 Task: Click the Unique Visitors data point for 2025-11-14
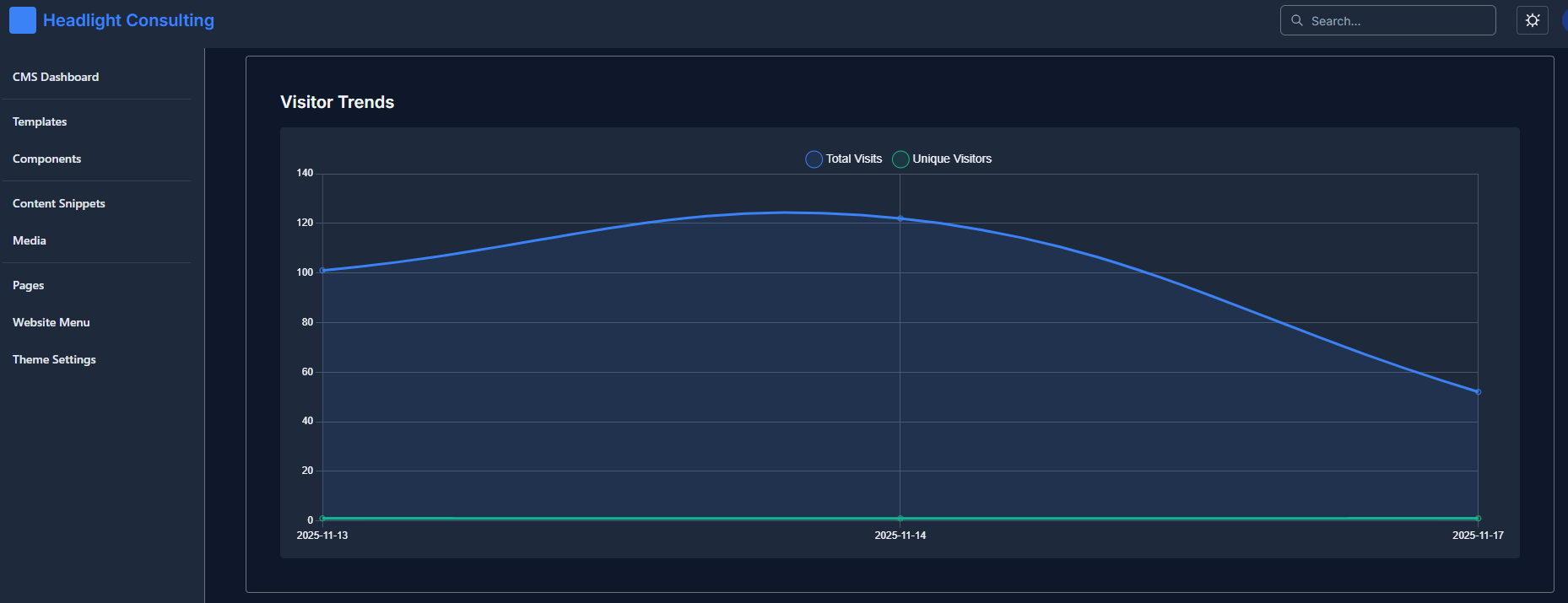(900, 518)
